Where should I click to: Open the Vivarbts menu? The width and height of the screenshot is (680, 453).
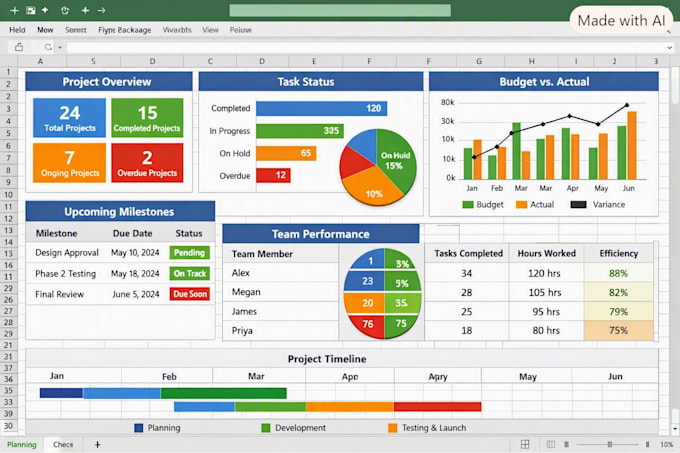point(177,30)
